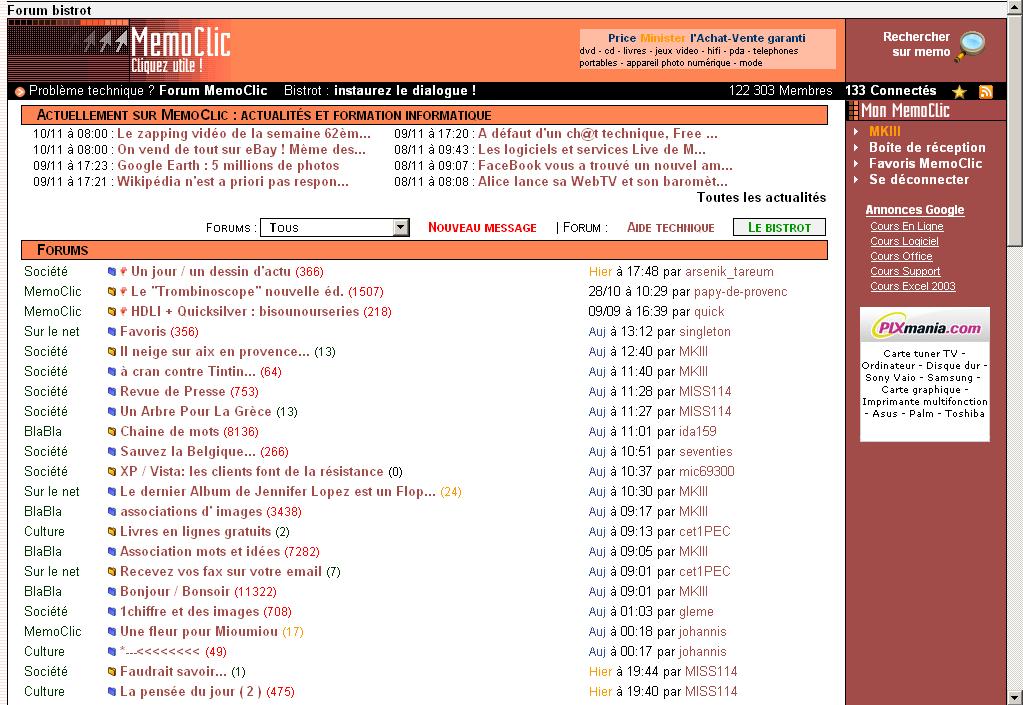Viewport: 1023px width, 705px height.
Task: Click the '122 303 Membres' text
Action: pyautogui.click(x=780, y=91)
